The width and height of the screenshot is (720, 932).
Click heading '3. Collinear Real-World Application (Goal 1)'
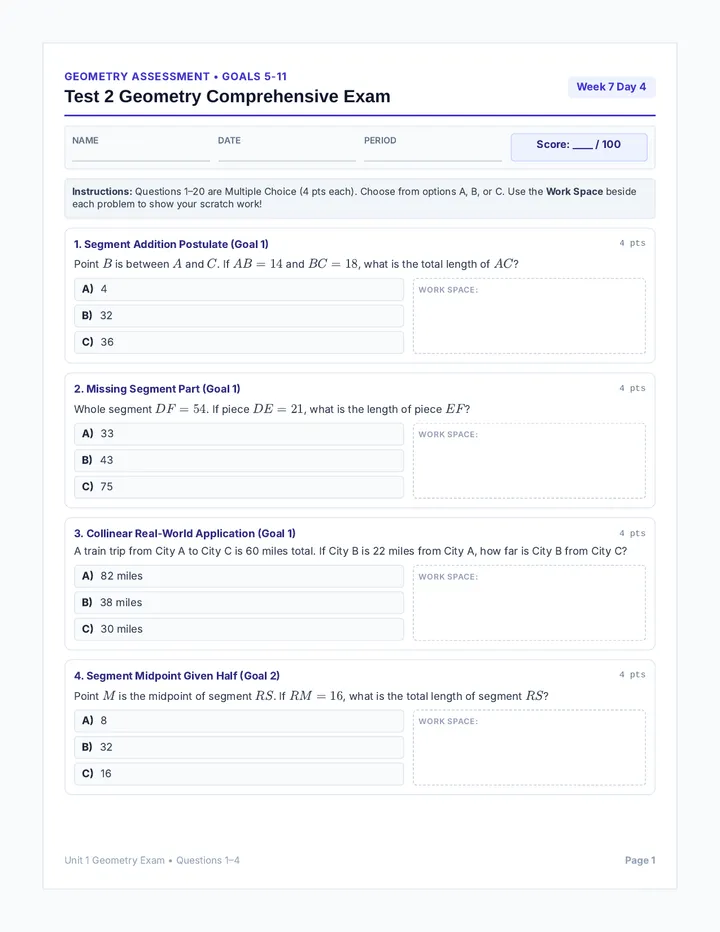[x=185, y=533]
